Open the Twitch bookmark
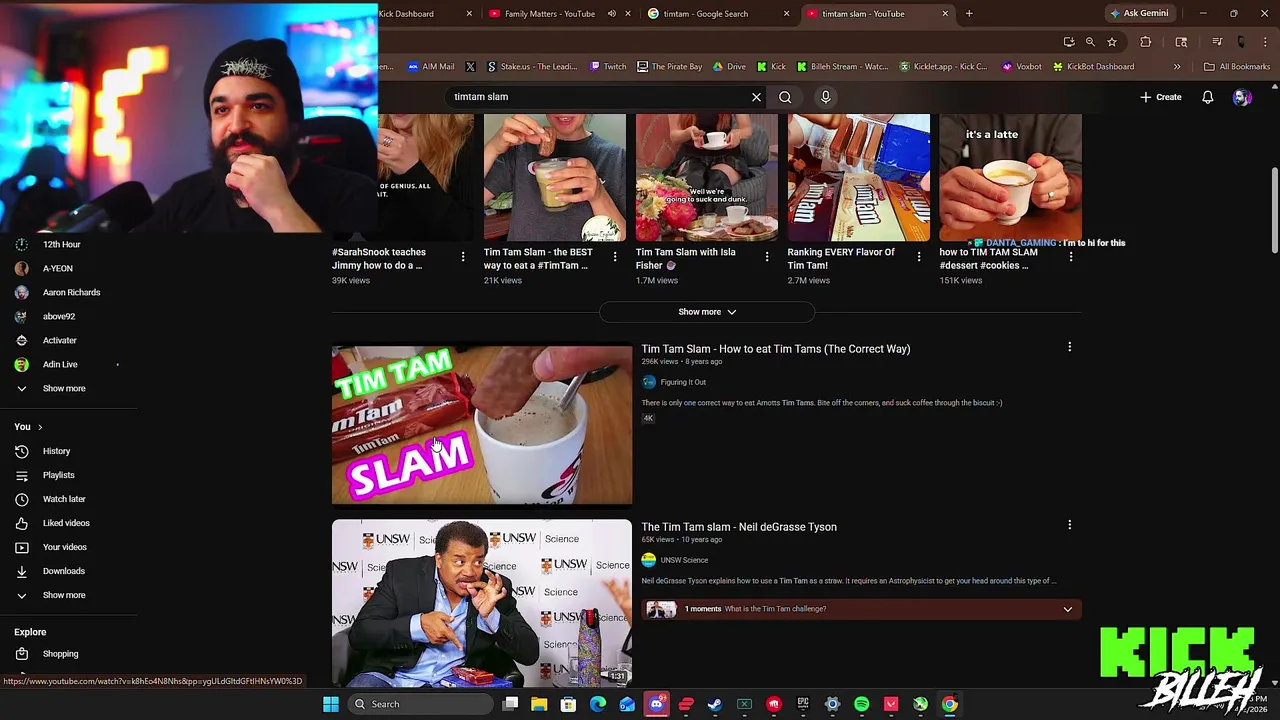The height and width of the screenshot is (720, 1280). coord(608,67)
